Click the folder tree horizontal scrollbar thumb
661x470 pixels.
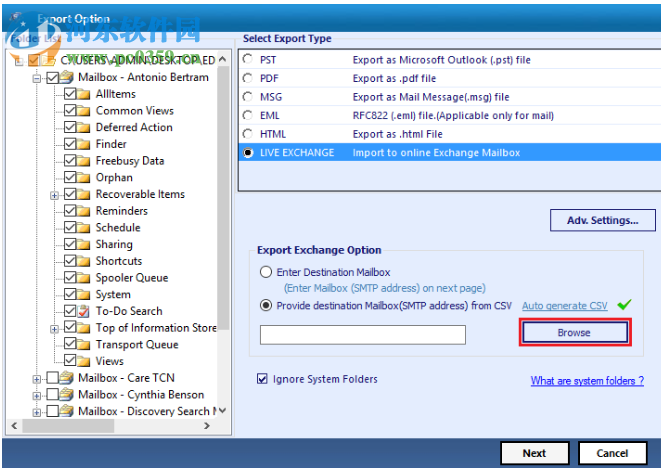pos(68,426)
